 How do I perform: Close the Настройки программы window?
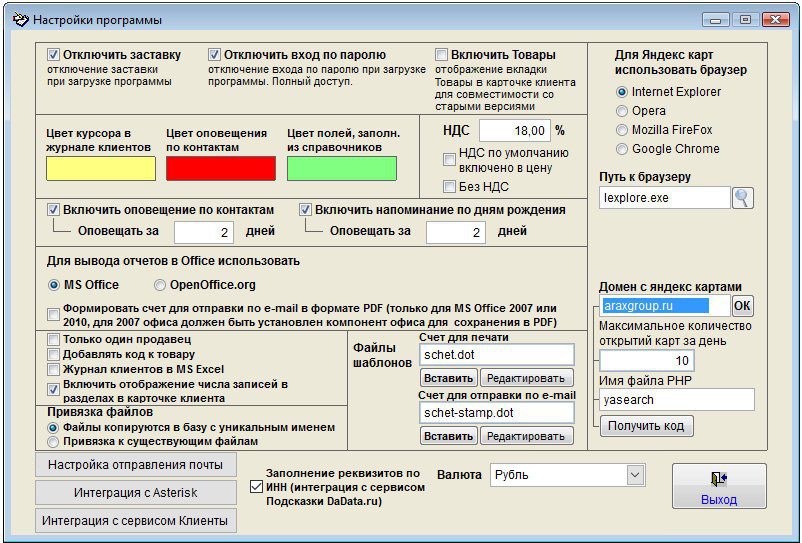pyautogui.click(x=775, y=20)
